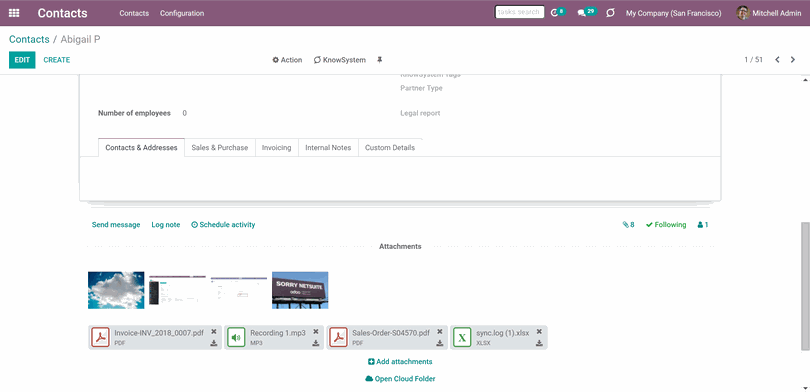The image size is (810, 392).
Task: Click PDF icon of Invoice-INV_2018_0007.pdf
Action: tap(101, 337)
